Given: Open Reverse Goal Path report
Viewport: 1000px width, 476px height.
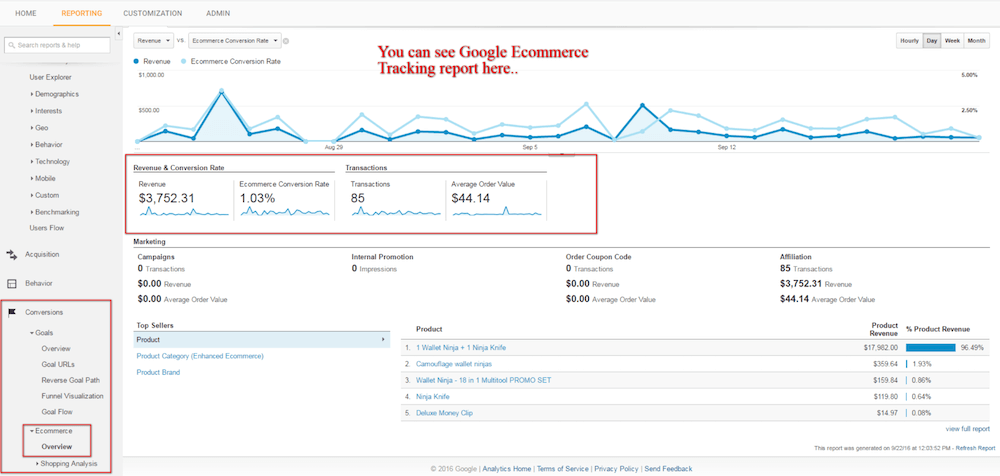Looking at the screenshot, I should [71, 380].
